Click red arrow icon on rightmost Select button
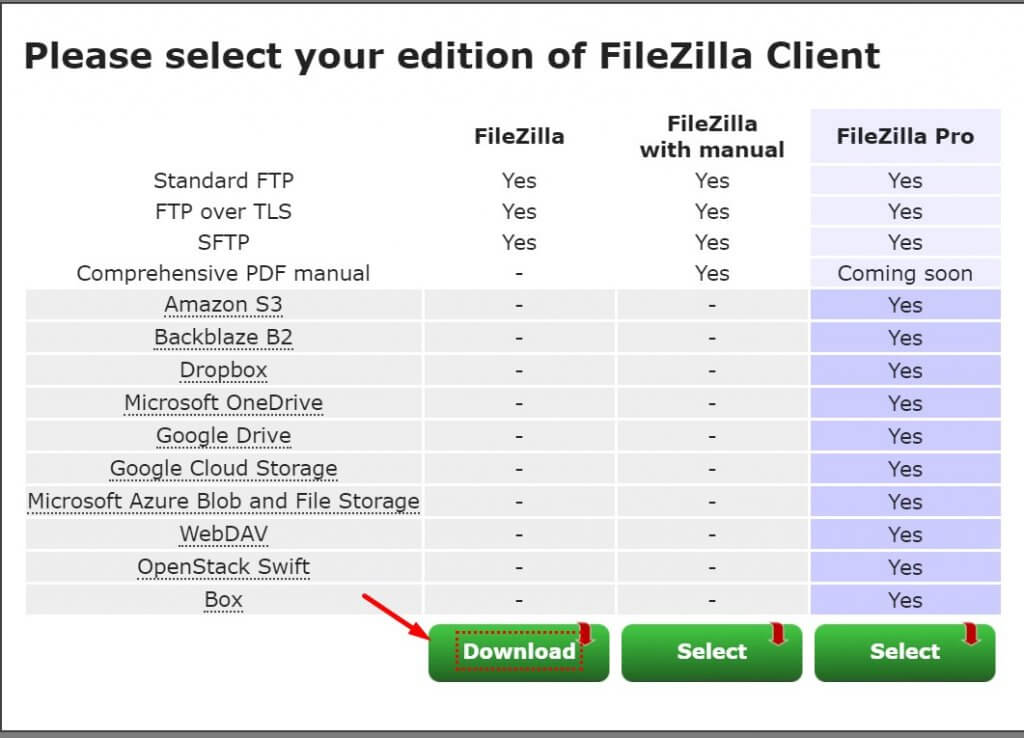The height and width of the screenshot is (738, 1024). [971, 634]
